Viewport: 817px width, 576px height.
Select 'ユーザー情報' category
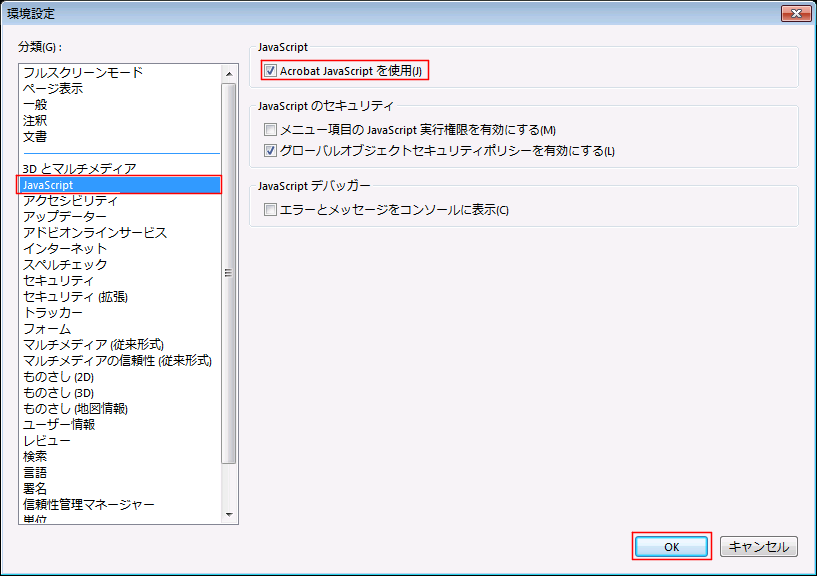(59, 425)
